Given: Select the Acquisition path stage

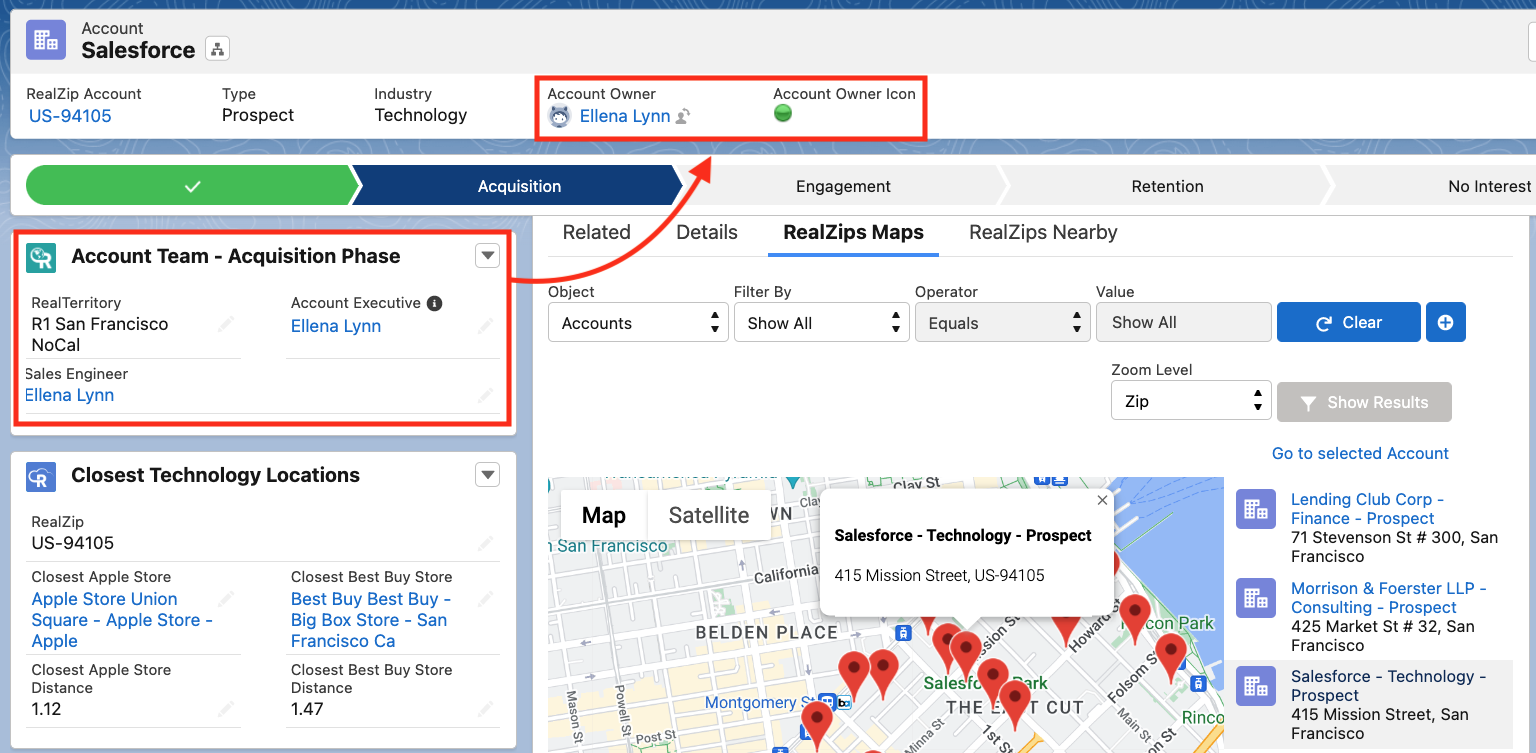Looking at the screenshot, I should click(519, 186).
